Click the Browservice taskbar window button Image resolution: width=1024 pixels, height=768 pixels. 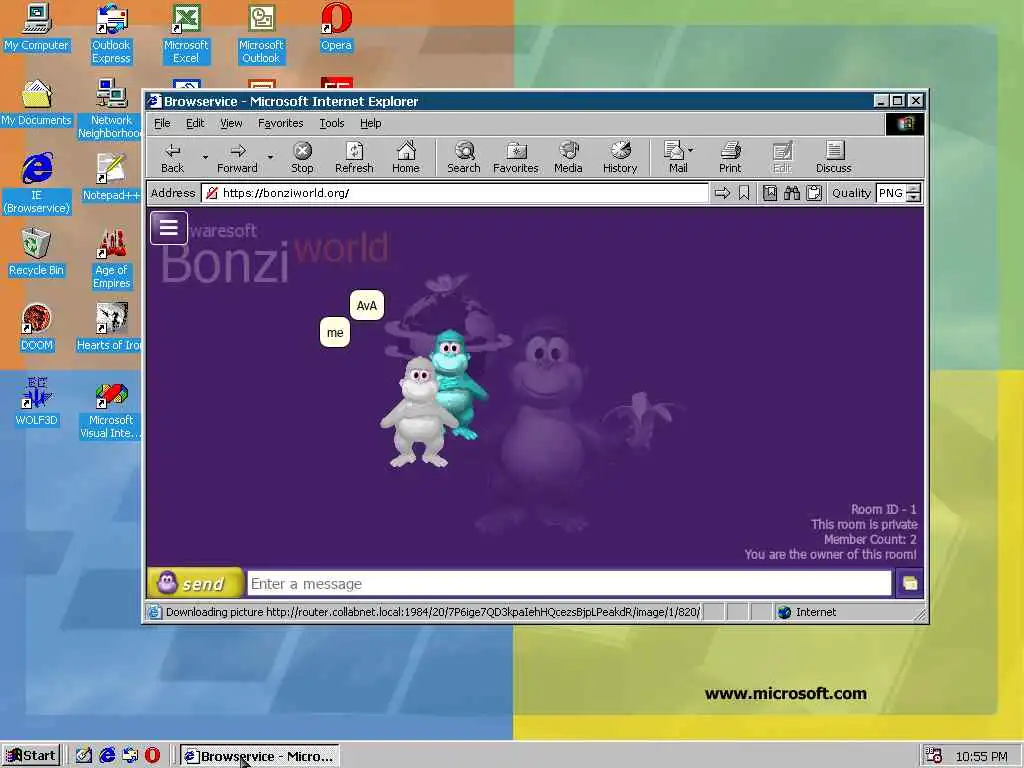pyautogui.click(x=260, y=756)
